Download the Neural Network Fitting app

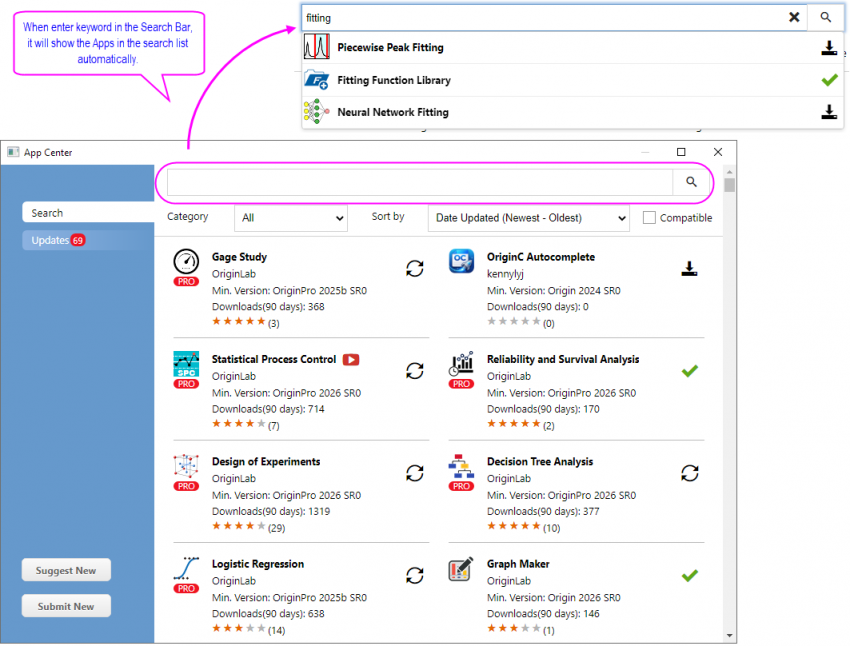[x=828, y=112]
